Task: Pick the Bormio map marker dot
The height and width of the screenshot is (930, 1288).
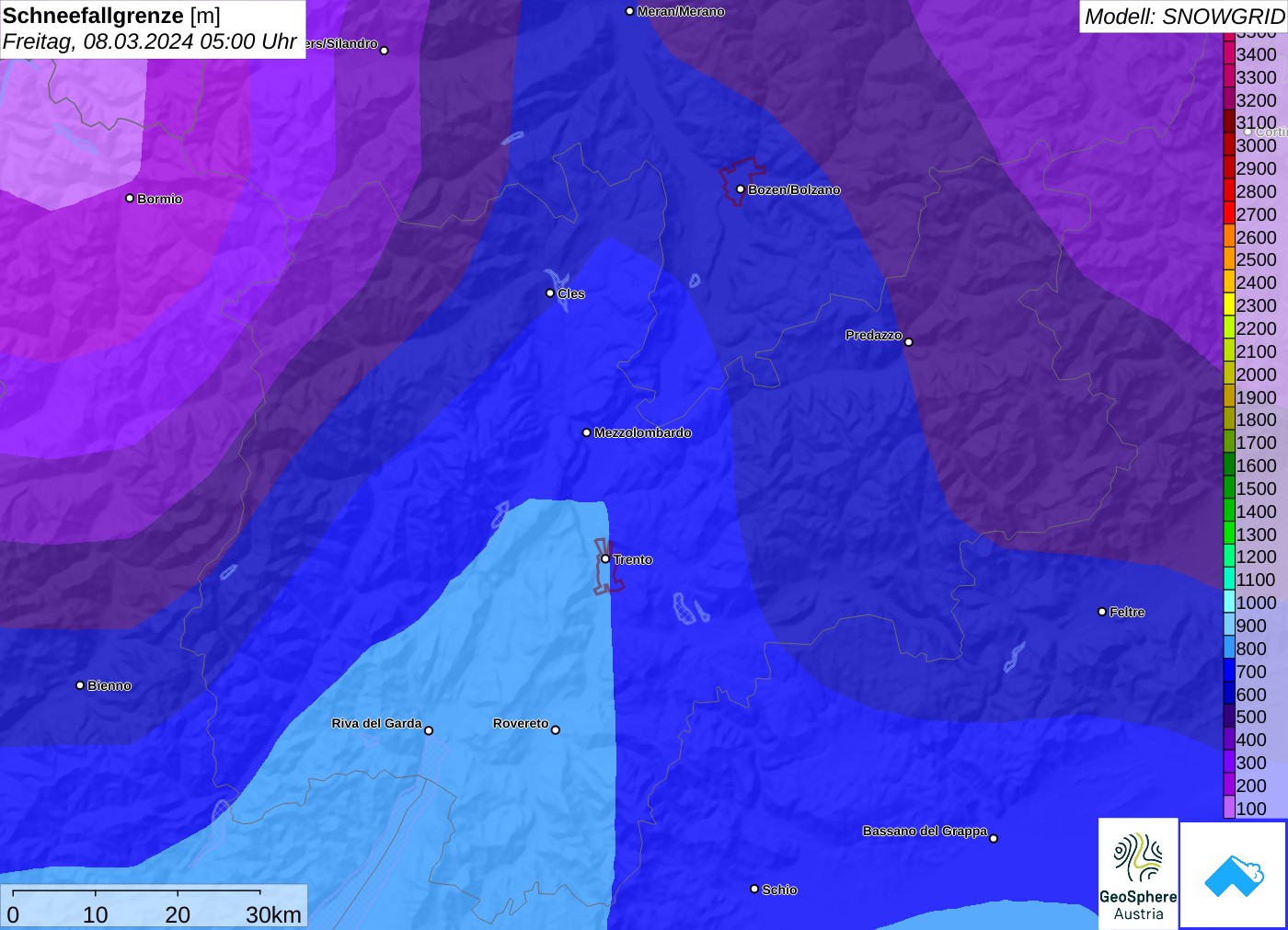Action: (130, 198)
